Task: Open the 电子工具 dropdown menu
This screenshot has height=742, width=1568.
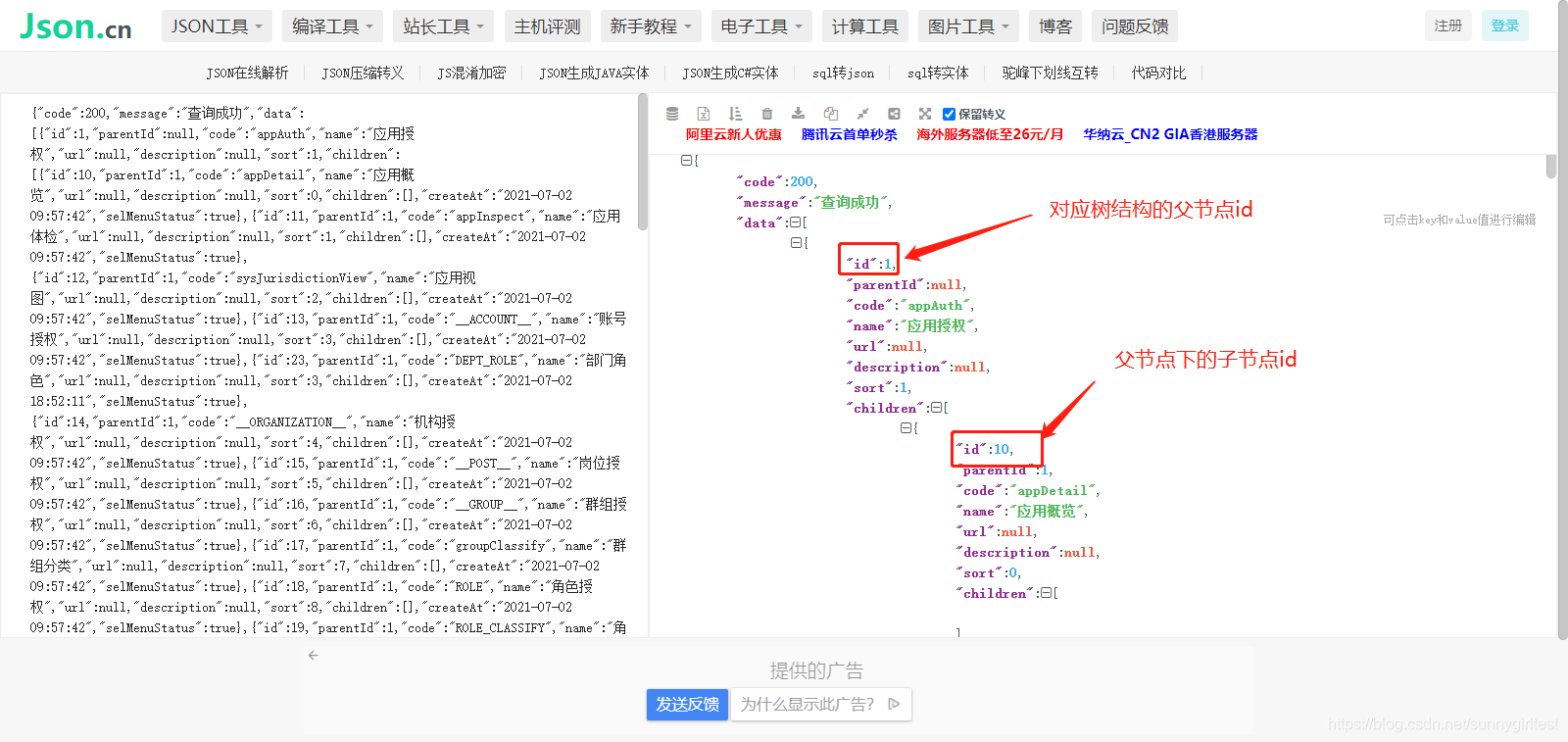Action: (761, 26)
